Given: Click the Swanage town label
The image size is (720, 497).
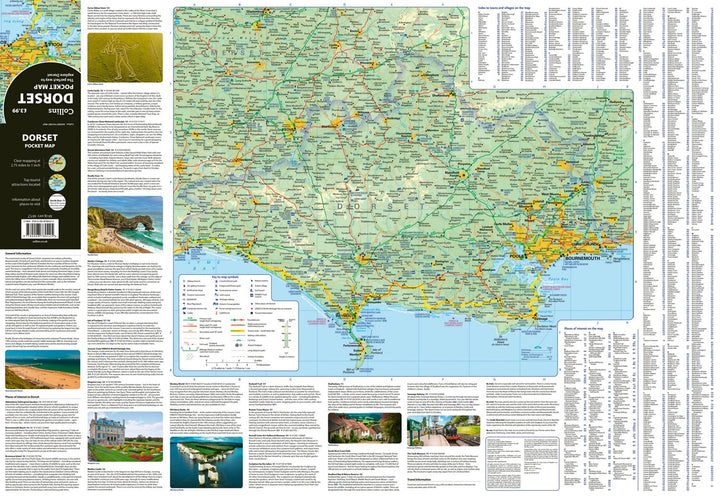Looking at the screenshot, I should 540,318.
